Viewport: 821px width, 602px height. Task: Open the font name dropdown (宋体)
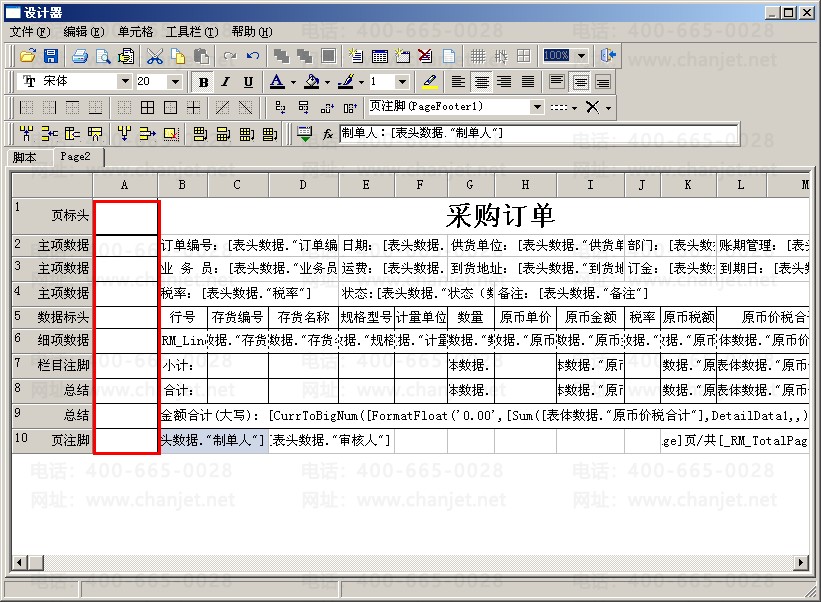point(125,82)
